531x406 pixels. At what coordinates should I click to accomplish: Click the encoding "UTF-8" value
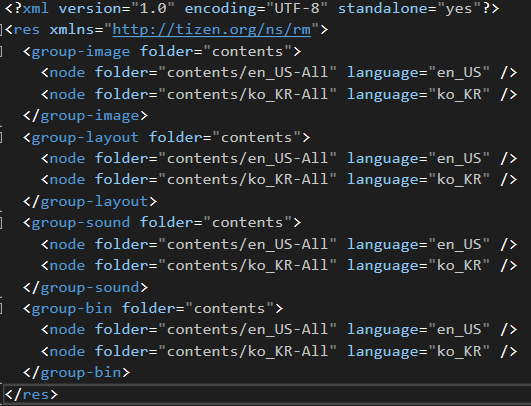tap(297, 8)
